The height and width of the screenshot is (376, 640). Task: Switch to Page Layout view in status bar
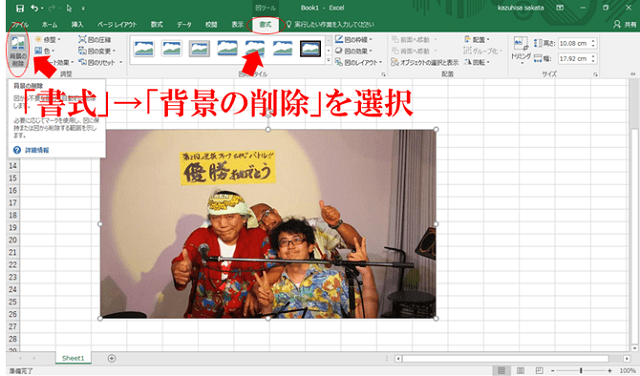[x=520, y=371]
